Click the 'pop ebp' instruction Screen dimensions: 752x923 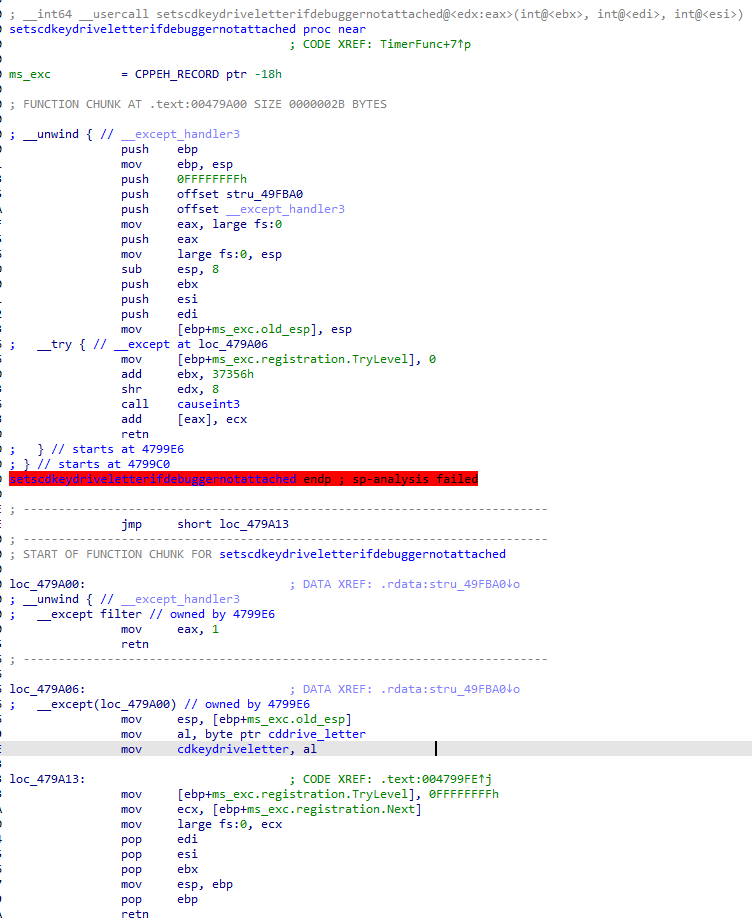[x=159, y=899]
